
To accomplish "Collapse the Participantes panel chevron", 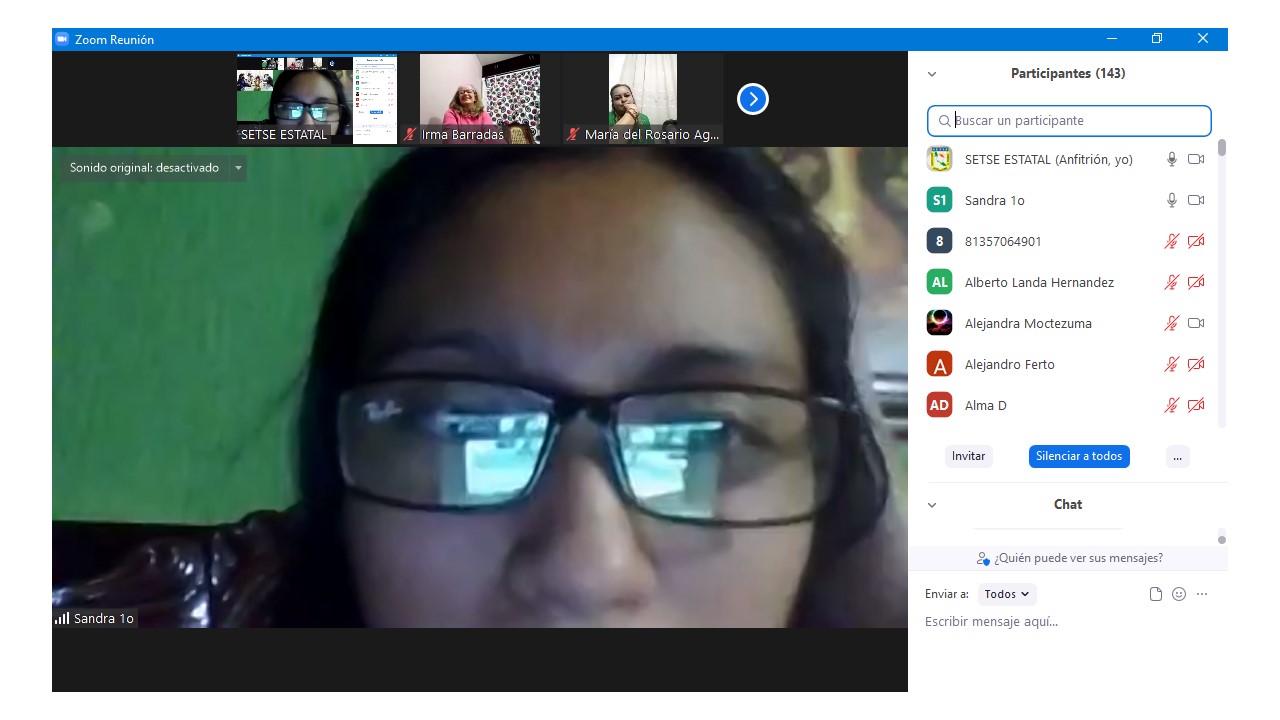I will pos(932,74).
